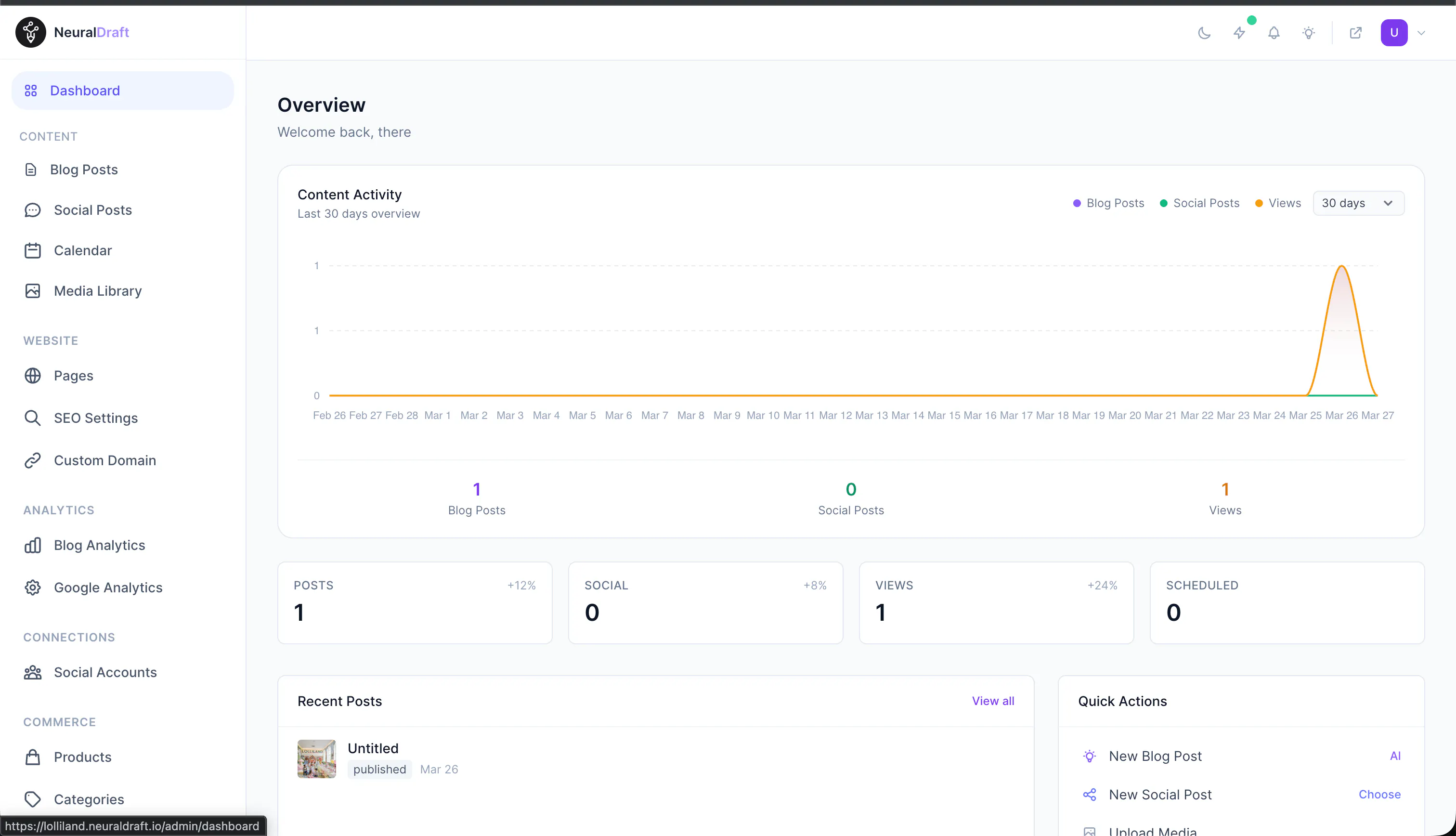Click the SEO Settings magnifier icon
The image size is (1456, 836).
[33, 418]
